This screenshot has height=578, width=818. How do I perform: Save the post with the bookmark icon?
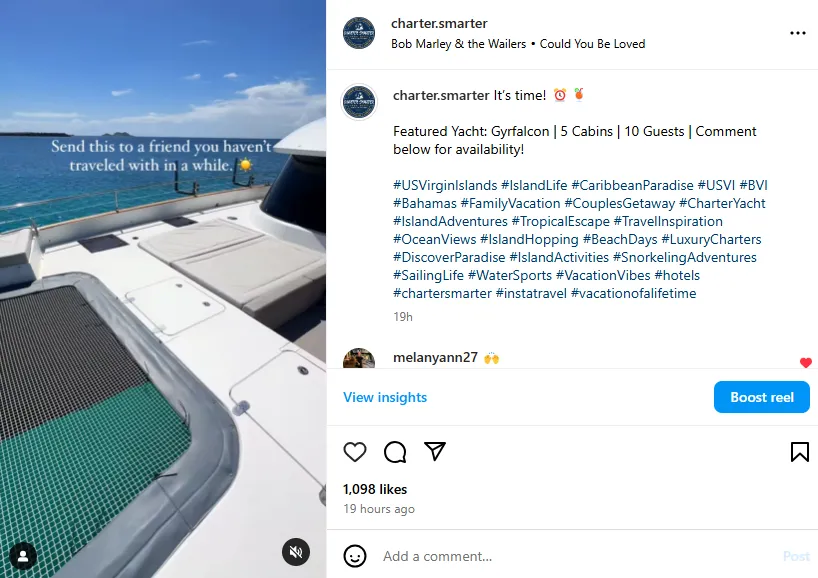[x=799, y=452]
